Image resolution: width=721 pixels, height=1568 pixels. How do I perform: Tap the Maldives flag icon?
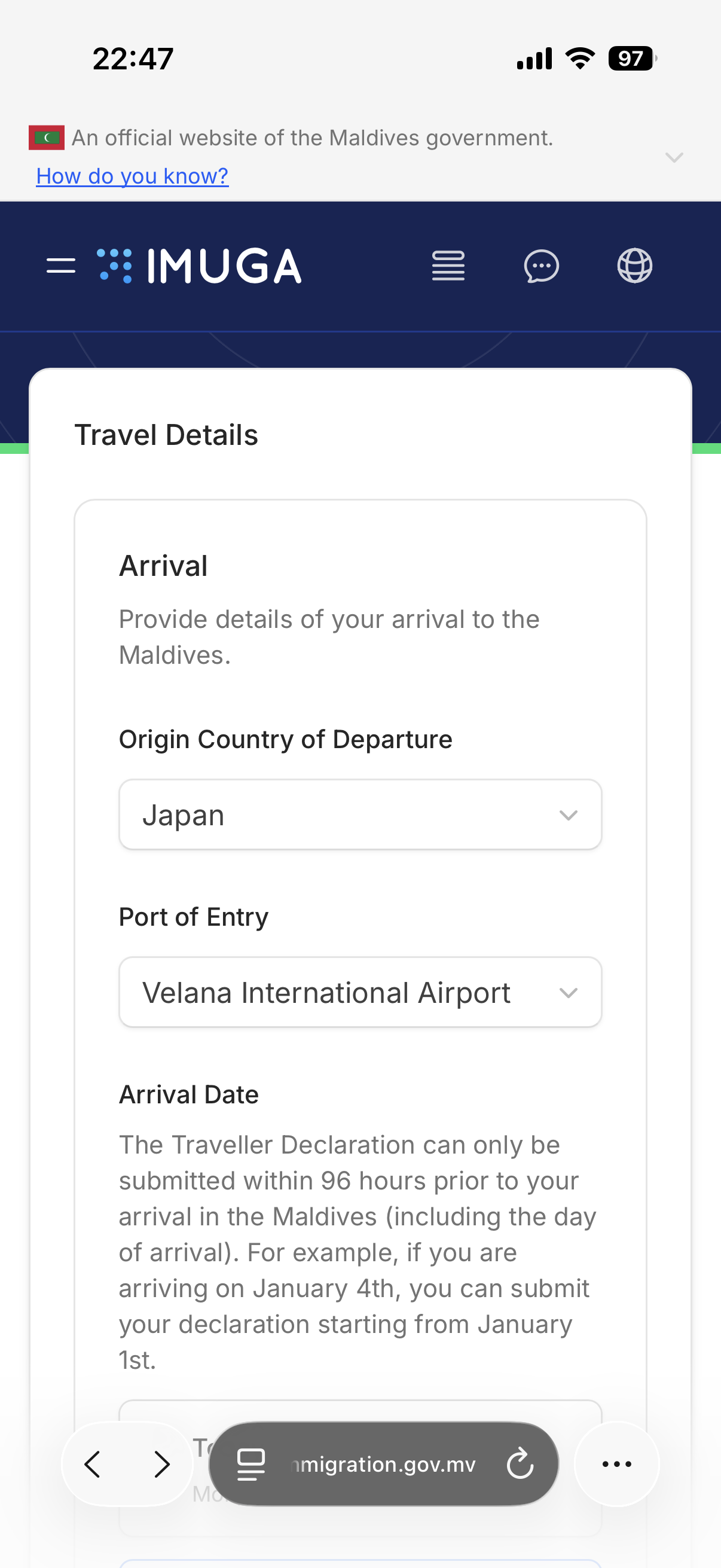click(x=46, y=138)
